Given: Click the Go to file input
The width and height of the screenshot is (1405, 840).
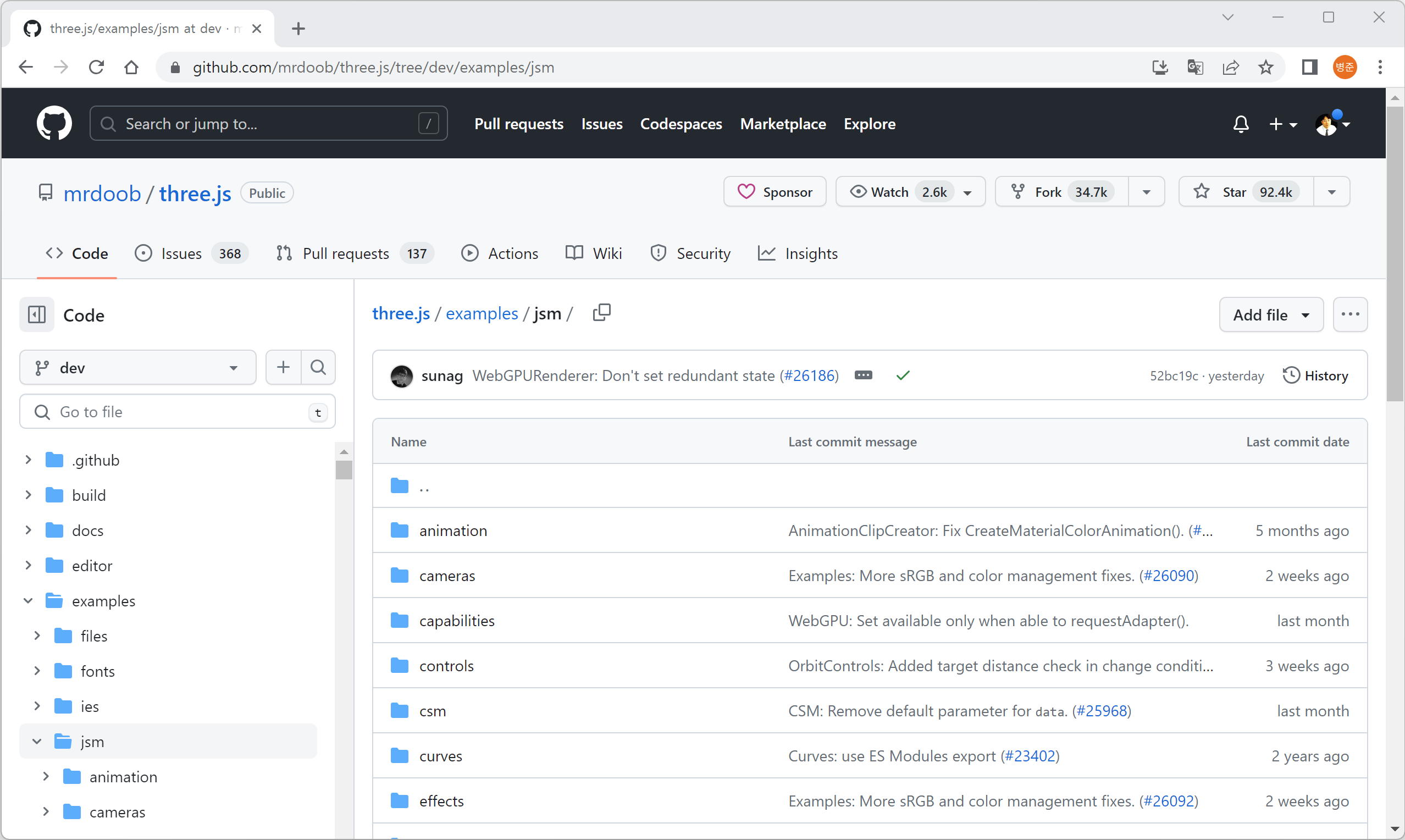Looking at the screenshot, I should 178,412.
